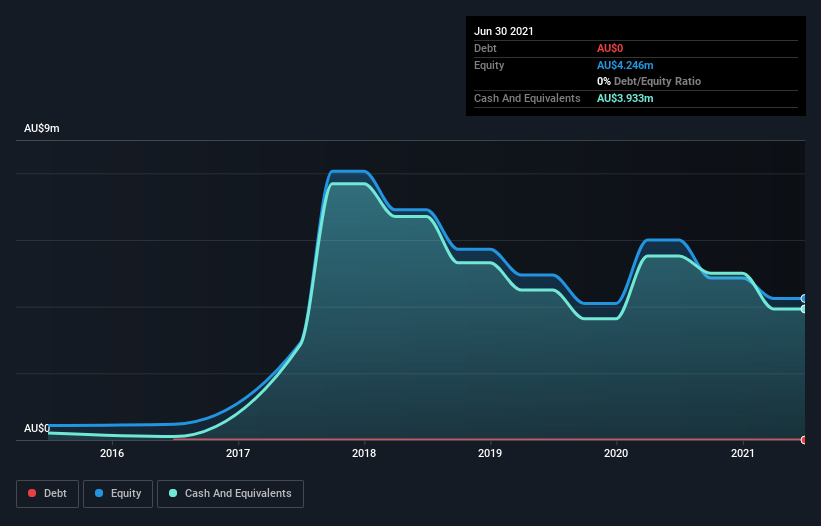Click the Equity row label in tooltip
Screen dimensions: 821x526
pyautogui.click(x=489, y=65)
